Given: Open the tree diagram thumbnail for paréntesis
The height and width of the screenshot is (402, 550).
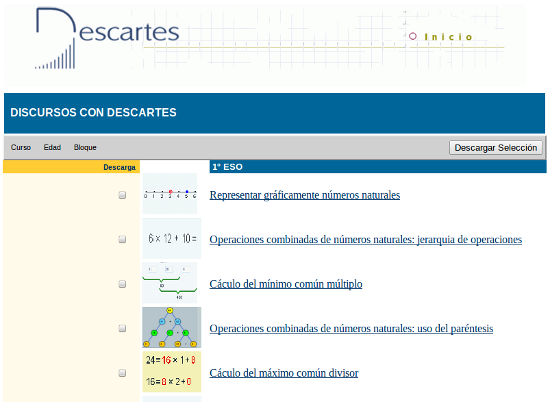Looking at the screenshot, I should pos(172,327).
